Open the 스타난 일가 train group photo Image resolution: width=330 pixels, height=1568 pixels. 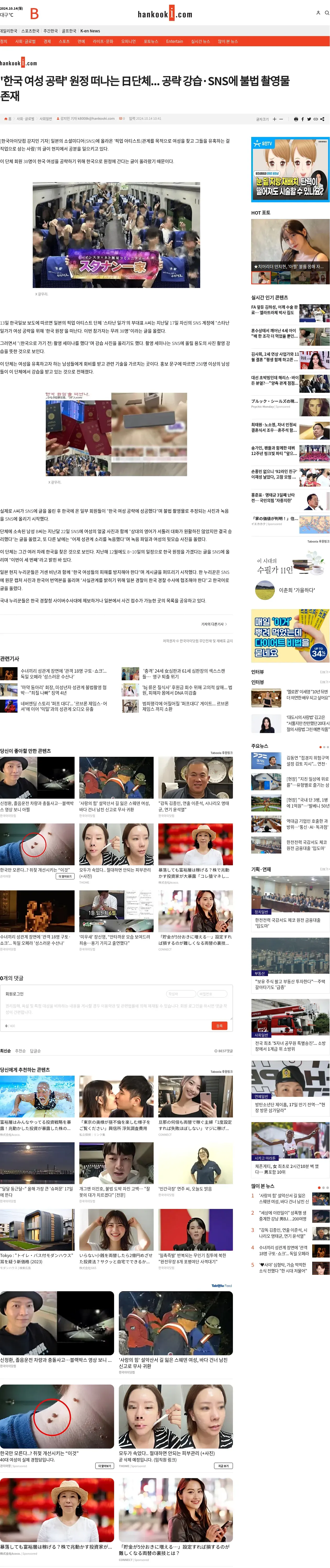[x=116, y=234]
